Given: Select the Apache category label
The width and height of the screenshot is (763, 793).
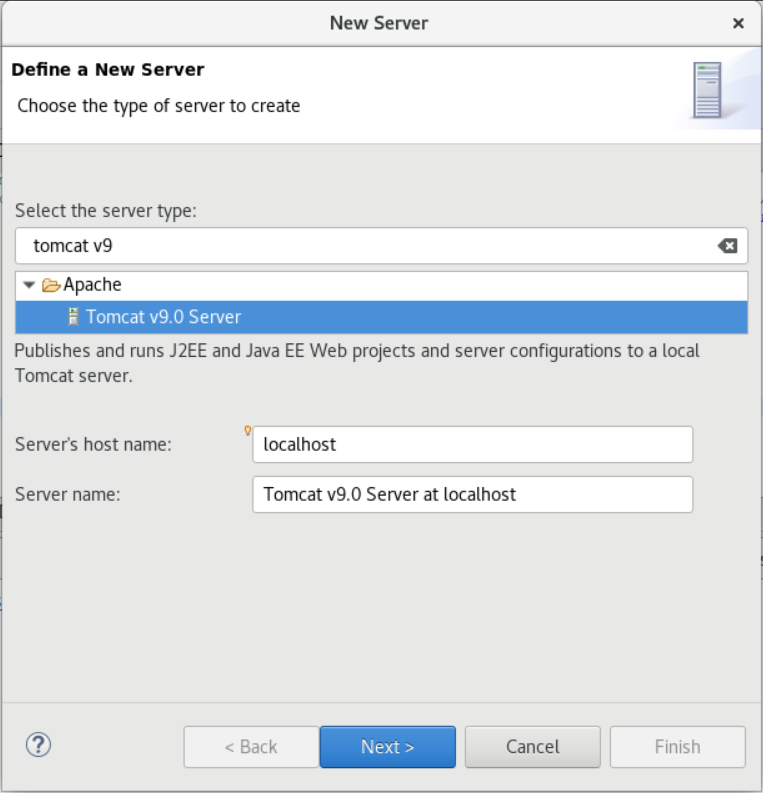Looking at the screenshot, I should tap(92, 285).
